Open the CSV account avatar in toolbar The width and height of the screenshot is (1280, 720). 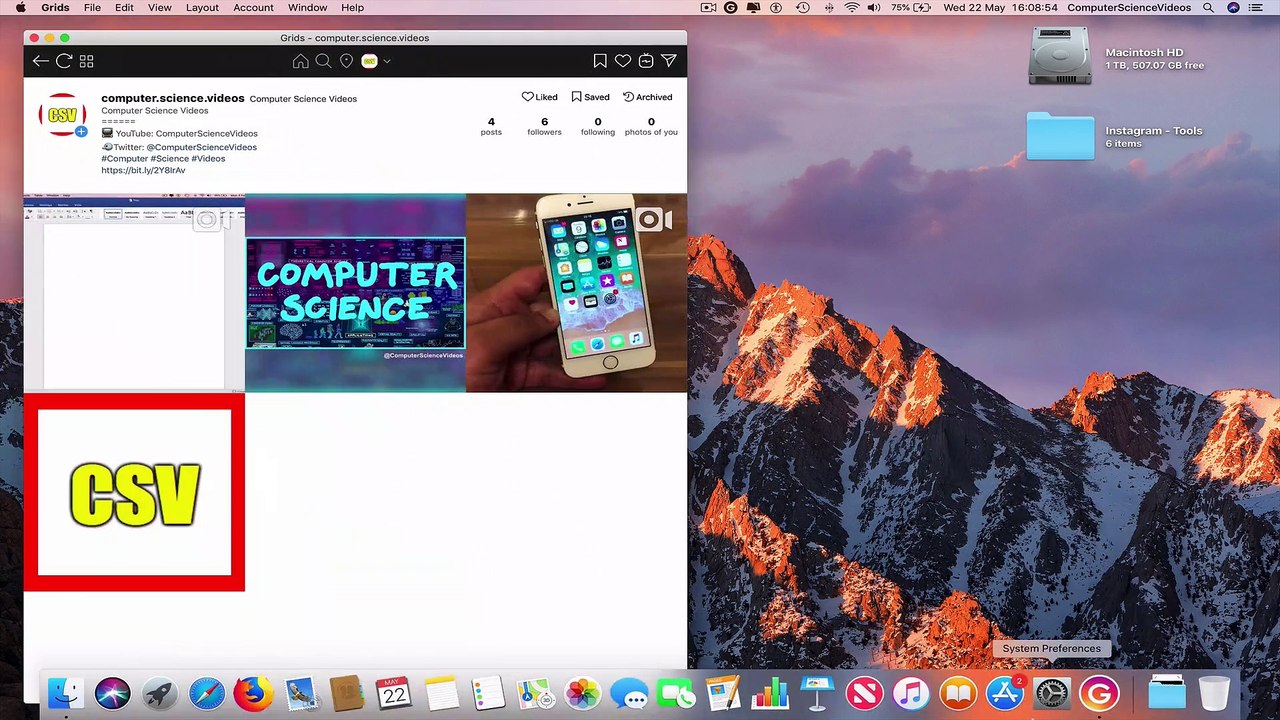click(x=369, y=61)
